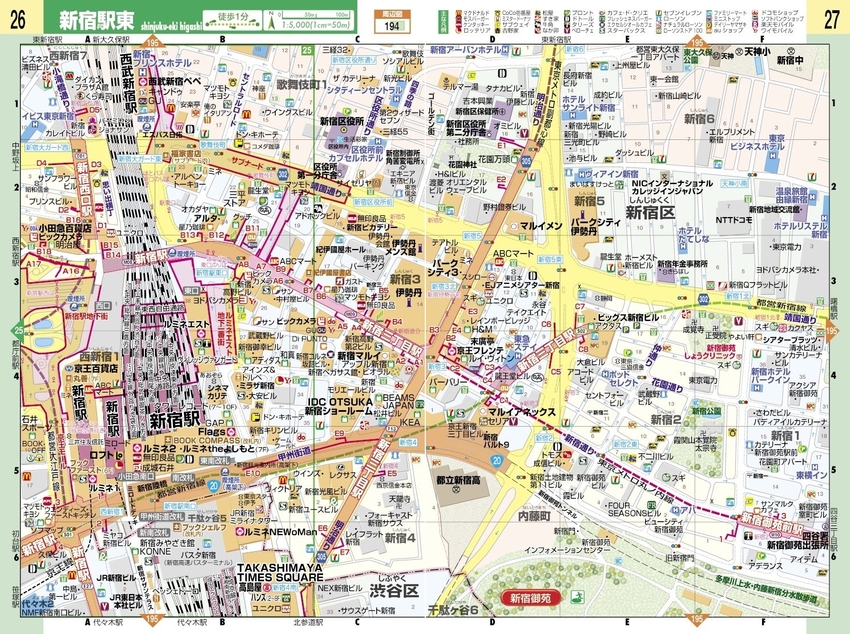Click the 新宿マルイ store label
Screen dimensions: 850x634
[359, 355]
